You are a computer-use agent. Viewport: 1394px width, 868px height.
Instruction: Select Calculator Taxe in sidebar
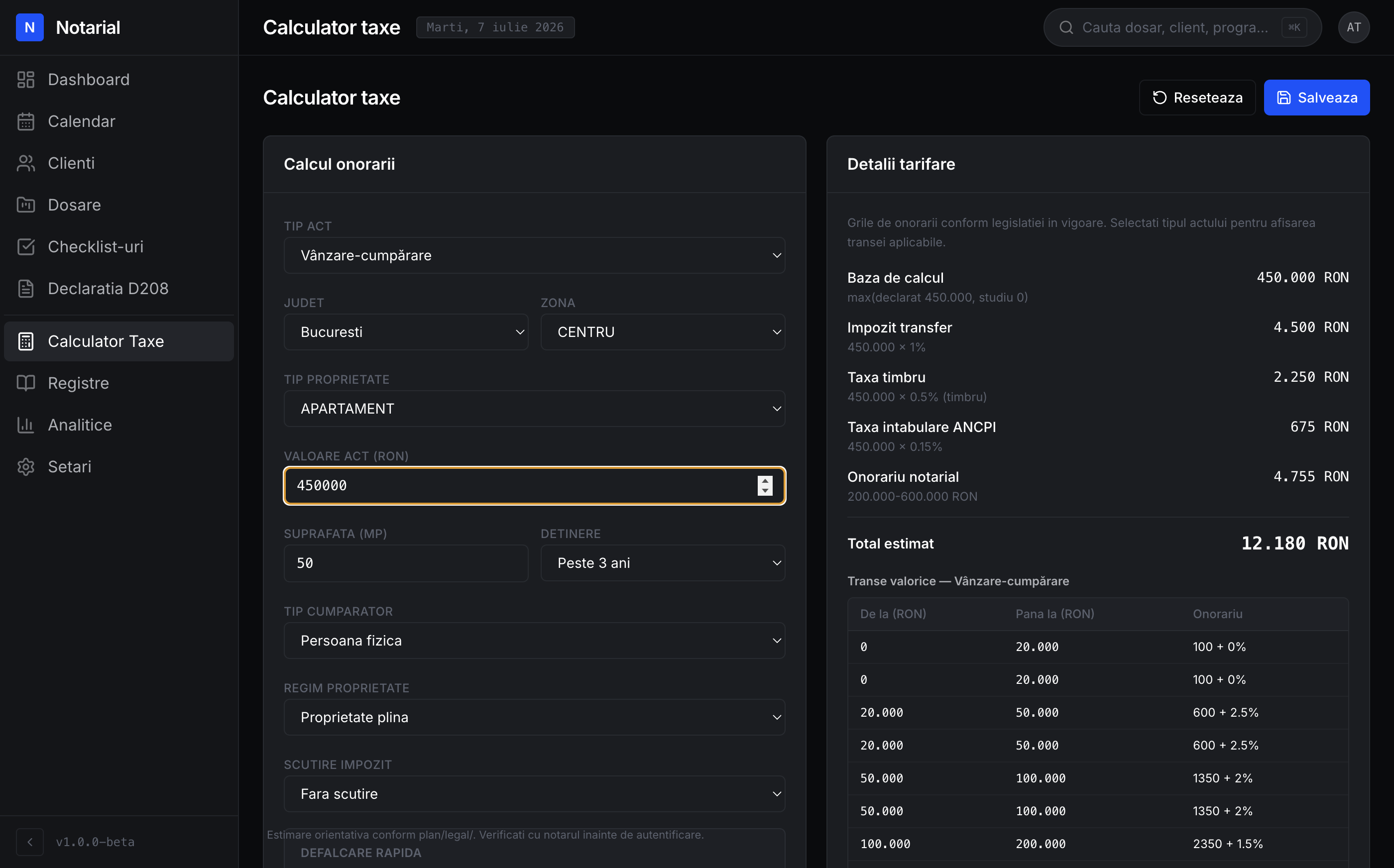pos(119,341)
